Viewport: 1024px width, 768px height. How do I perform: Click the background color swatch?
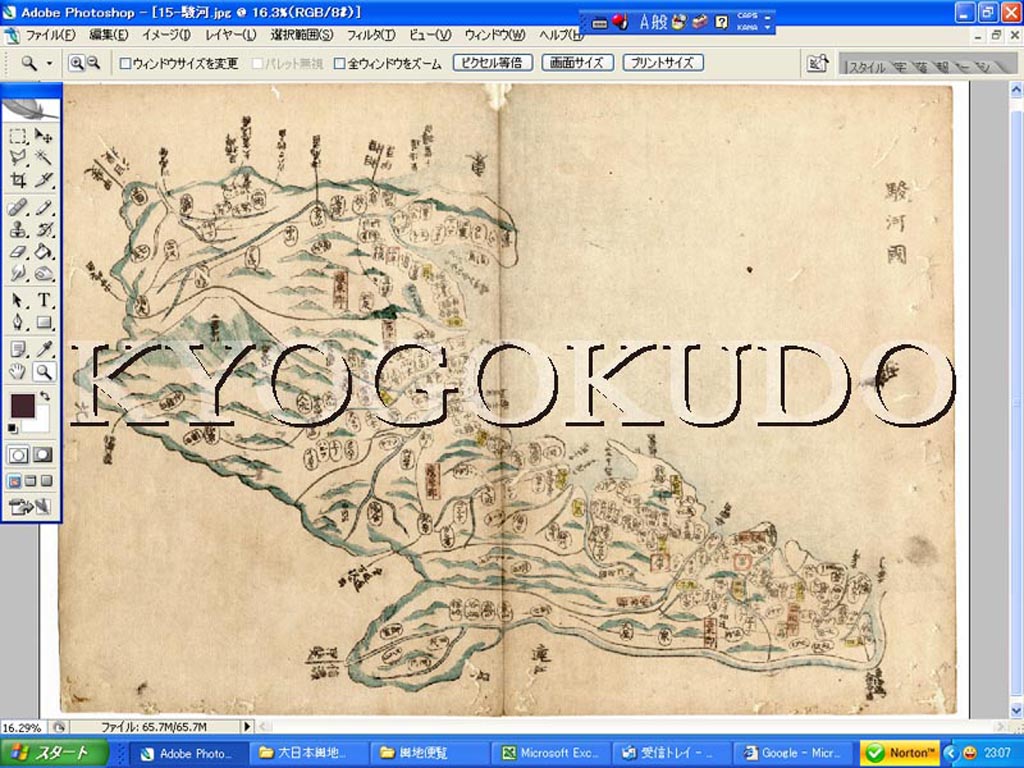click(x=40, y=423)
